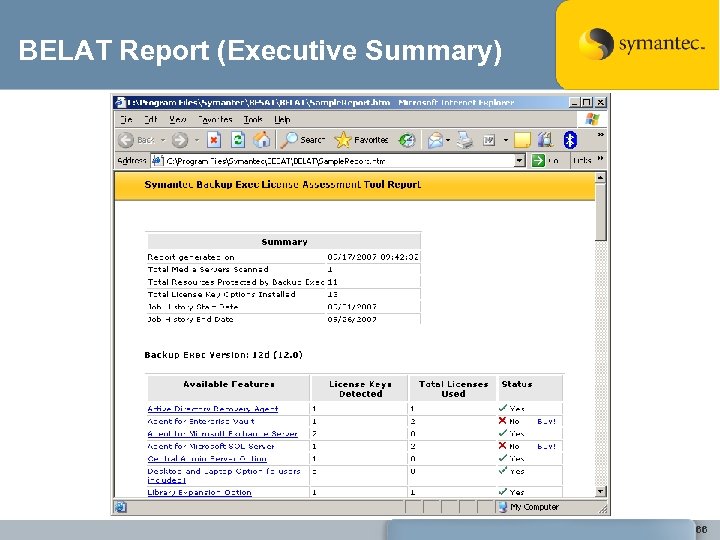
Task: Expand the Links bar chevron
Action: (600, 158)
